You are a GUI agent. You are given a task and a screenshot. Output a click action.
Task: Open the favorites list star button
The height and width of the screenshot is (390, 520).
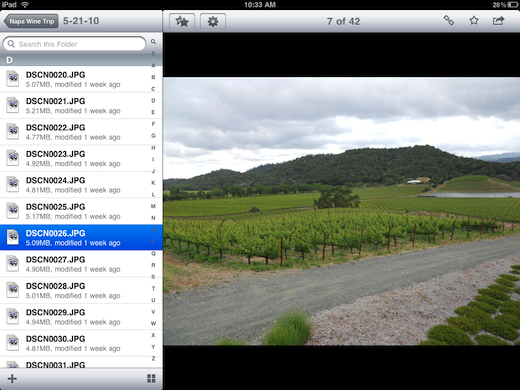click(x=182, y=21)
